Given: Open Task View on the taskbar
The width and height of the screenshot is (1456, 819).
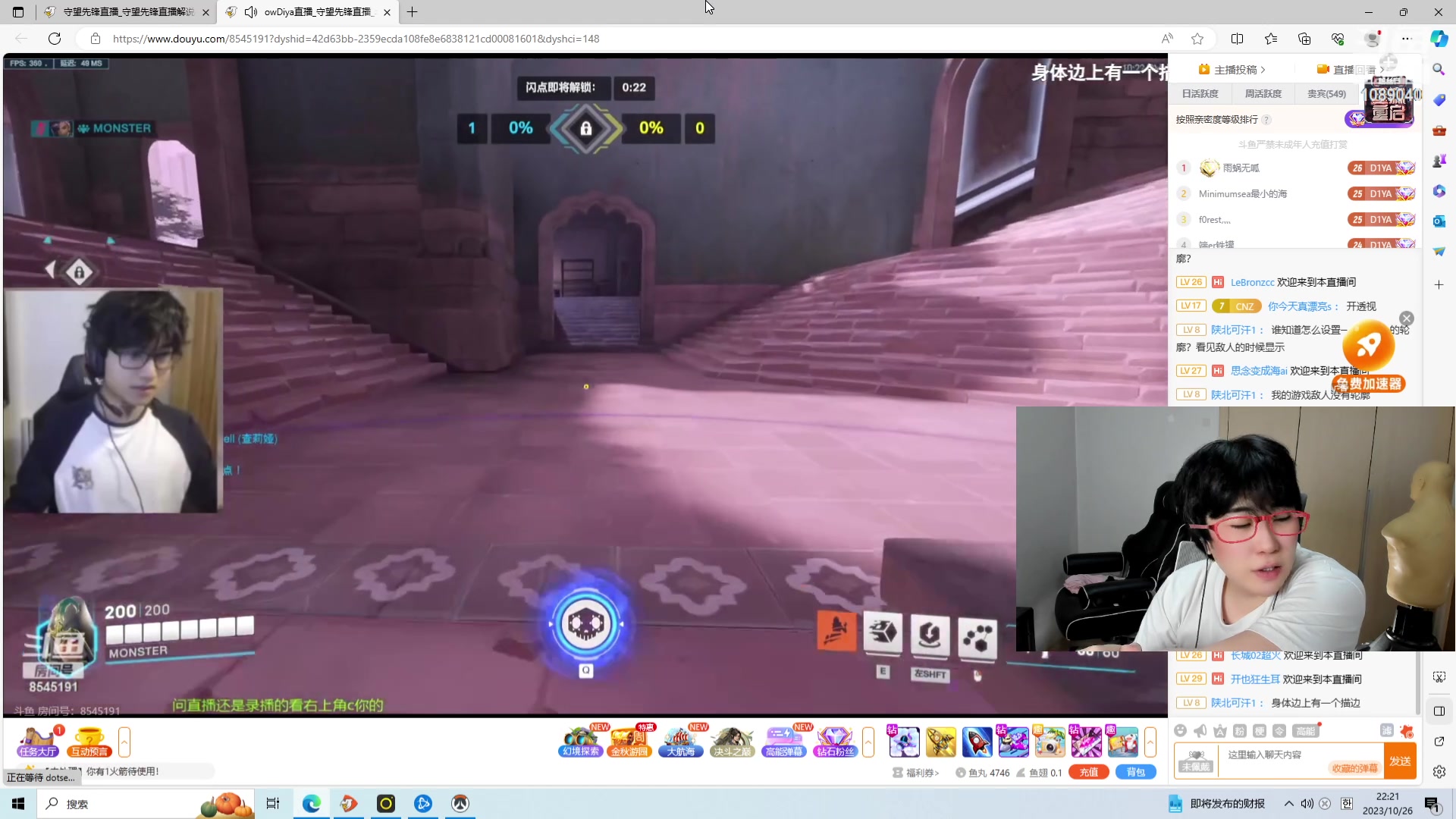Looking at the screenshot, I should pyautogui.click(x=273, y=804).
